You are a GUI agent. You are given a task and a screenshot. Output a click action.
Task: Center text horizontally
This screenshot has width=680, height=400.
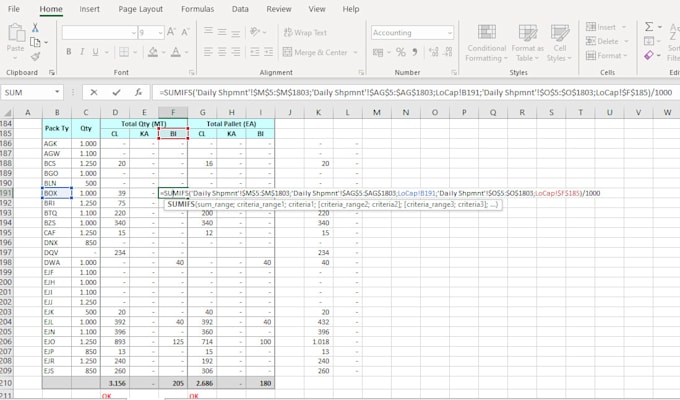(222, 52)
